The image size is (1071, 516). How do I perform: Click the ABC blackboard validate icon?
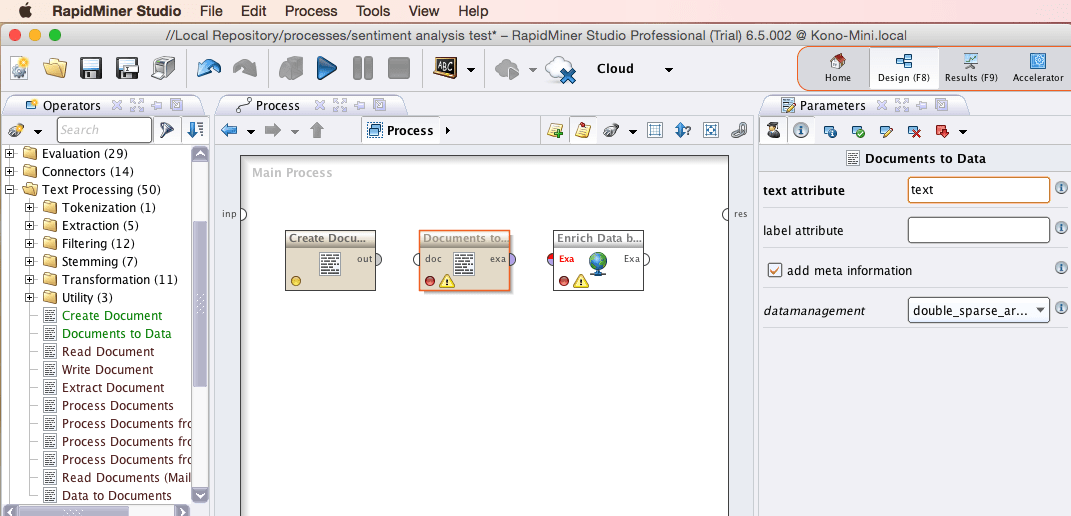point(445,68)
